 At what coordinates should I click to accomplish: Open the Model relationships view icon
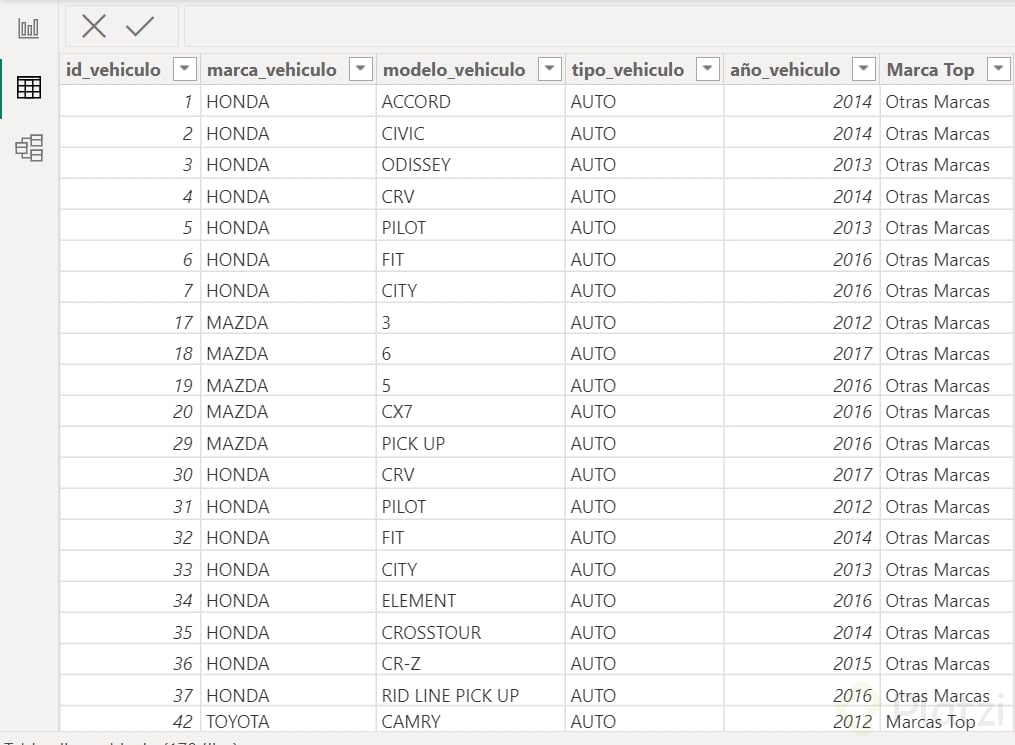[29, 148]
